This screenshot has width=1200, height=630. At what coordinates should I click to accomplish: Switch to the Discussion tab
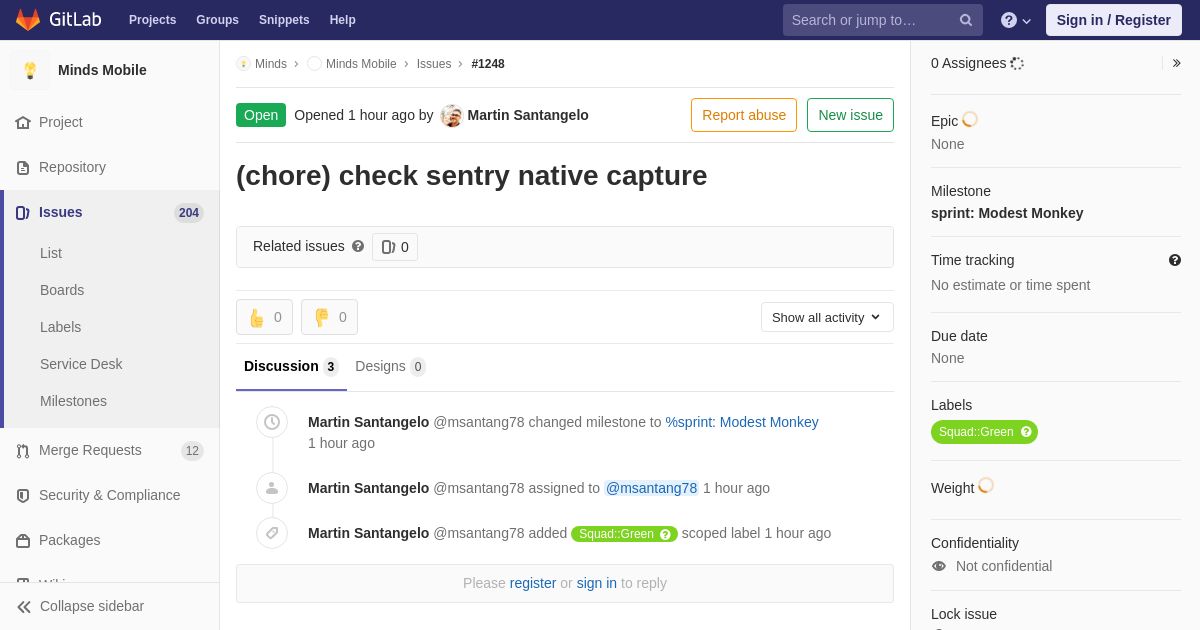291,366
